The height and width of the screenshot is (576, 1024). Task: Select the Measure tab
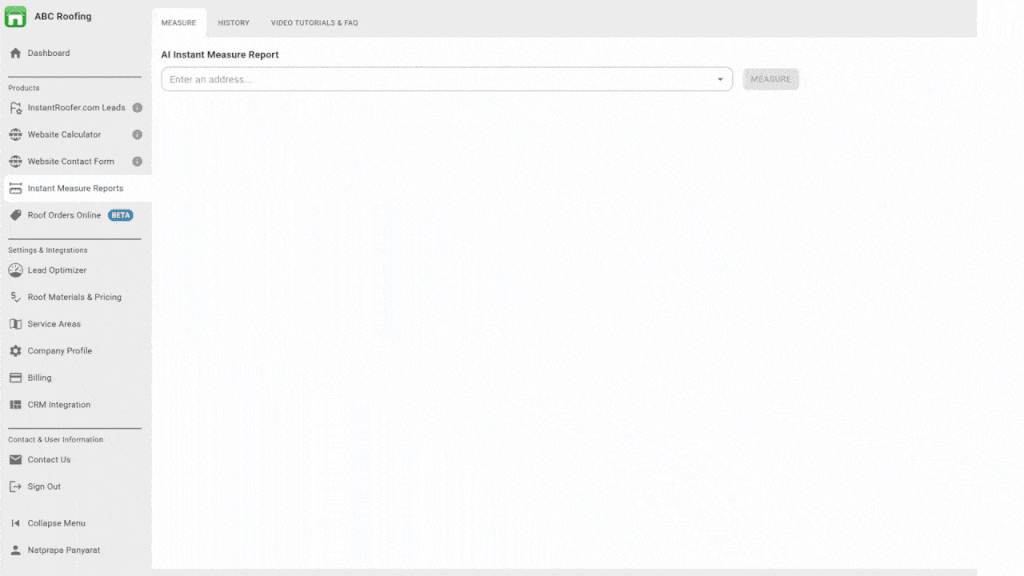pos(179,23)
